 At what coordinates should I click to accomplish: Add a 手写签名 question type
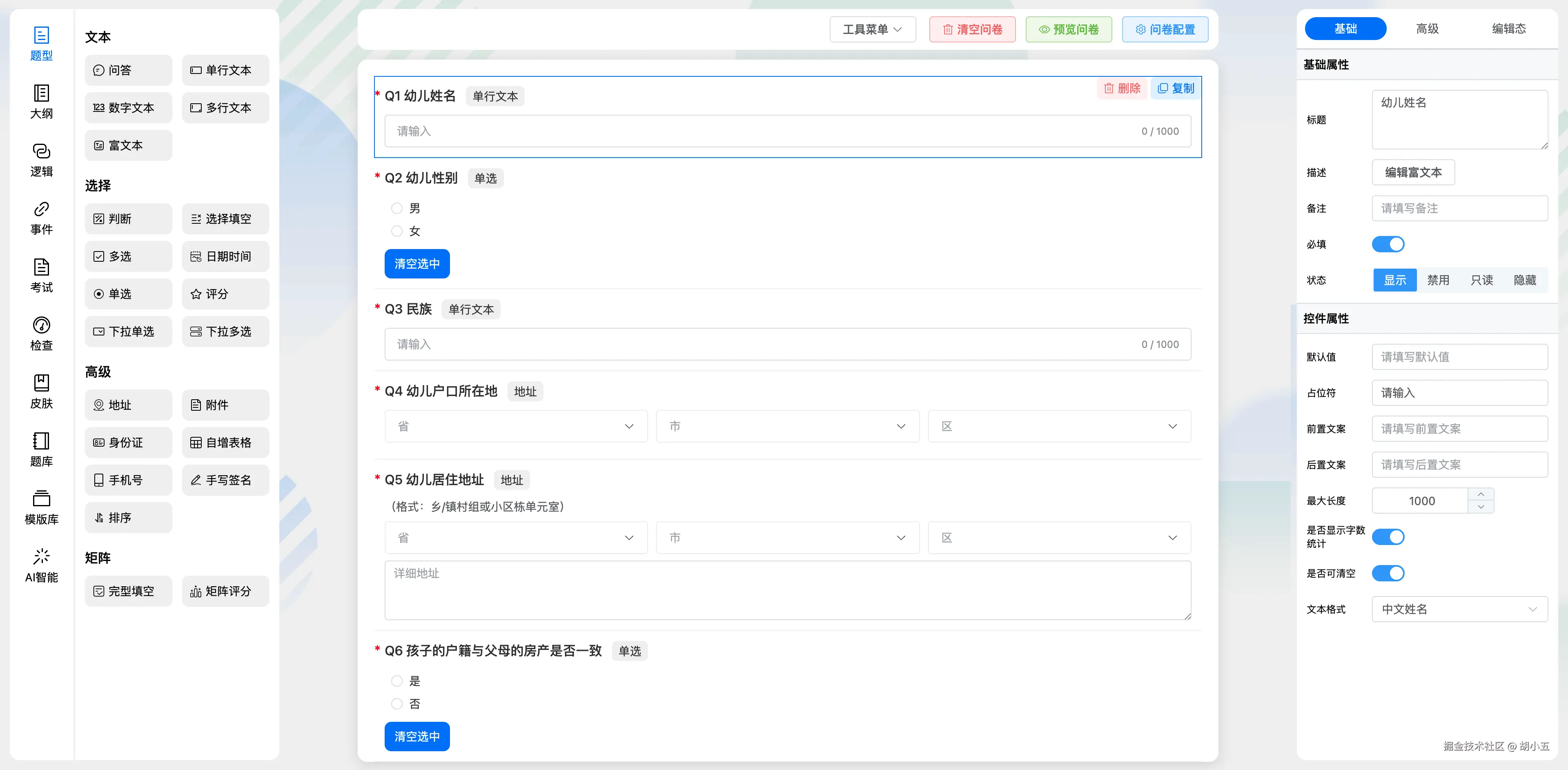[225, 480]
